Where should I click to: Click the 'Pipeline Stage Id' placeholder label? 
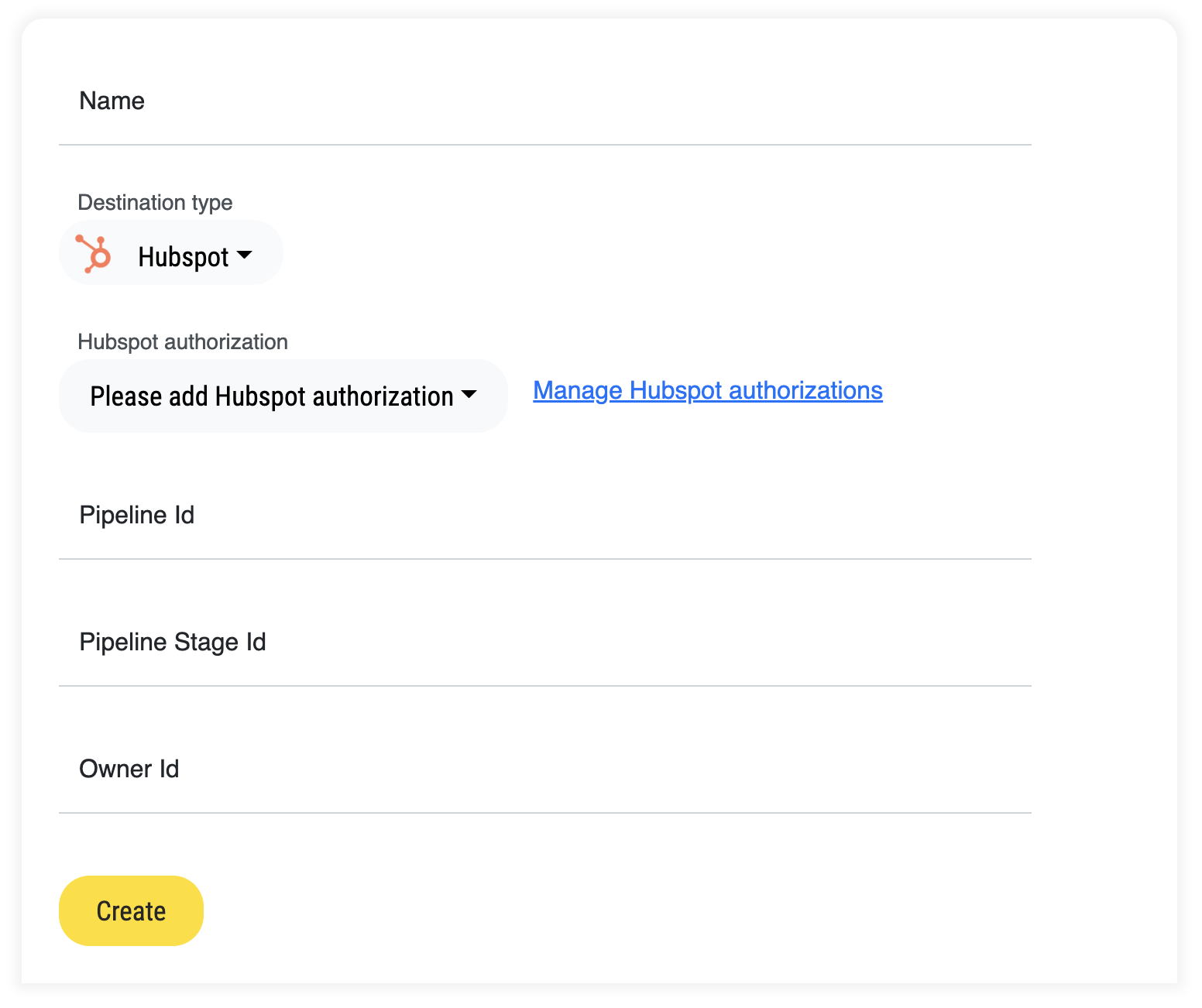tap(172, 643)
